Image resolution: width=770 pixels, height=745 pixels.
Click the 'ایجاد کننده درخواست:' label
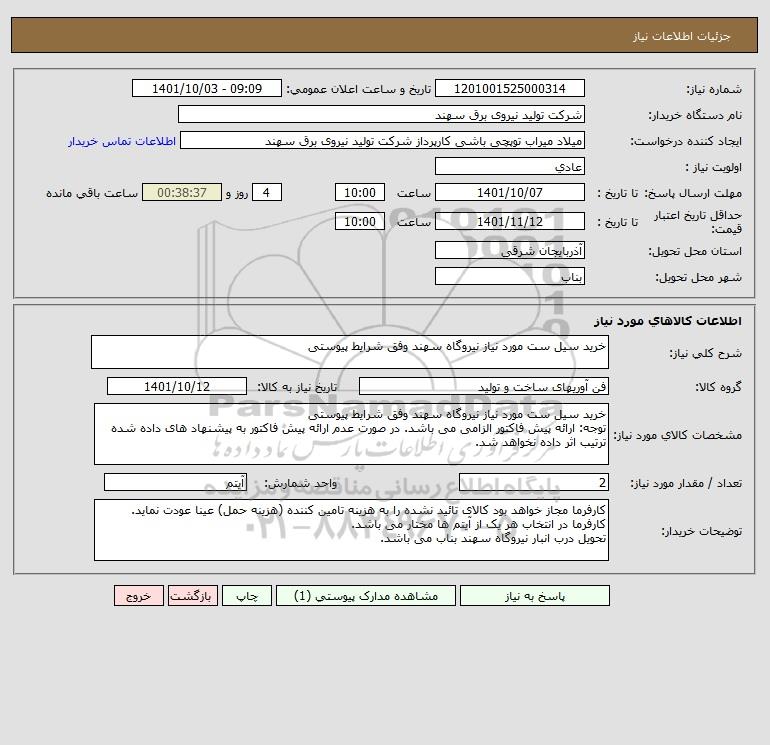[x=686, y=141]
